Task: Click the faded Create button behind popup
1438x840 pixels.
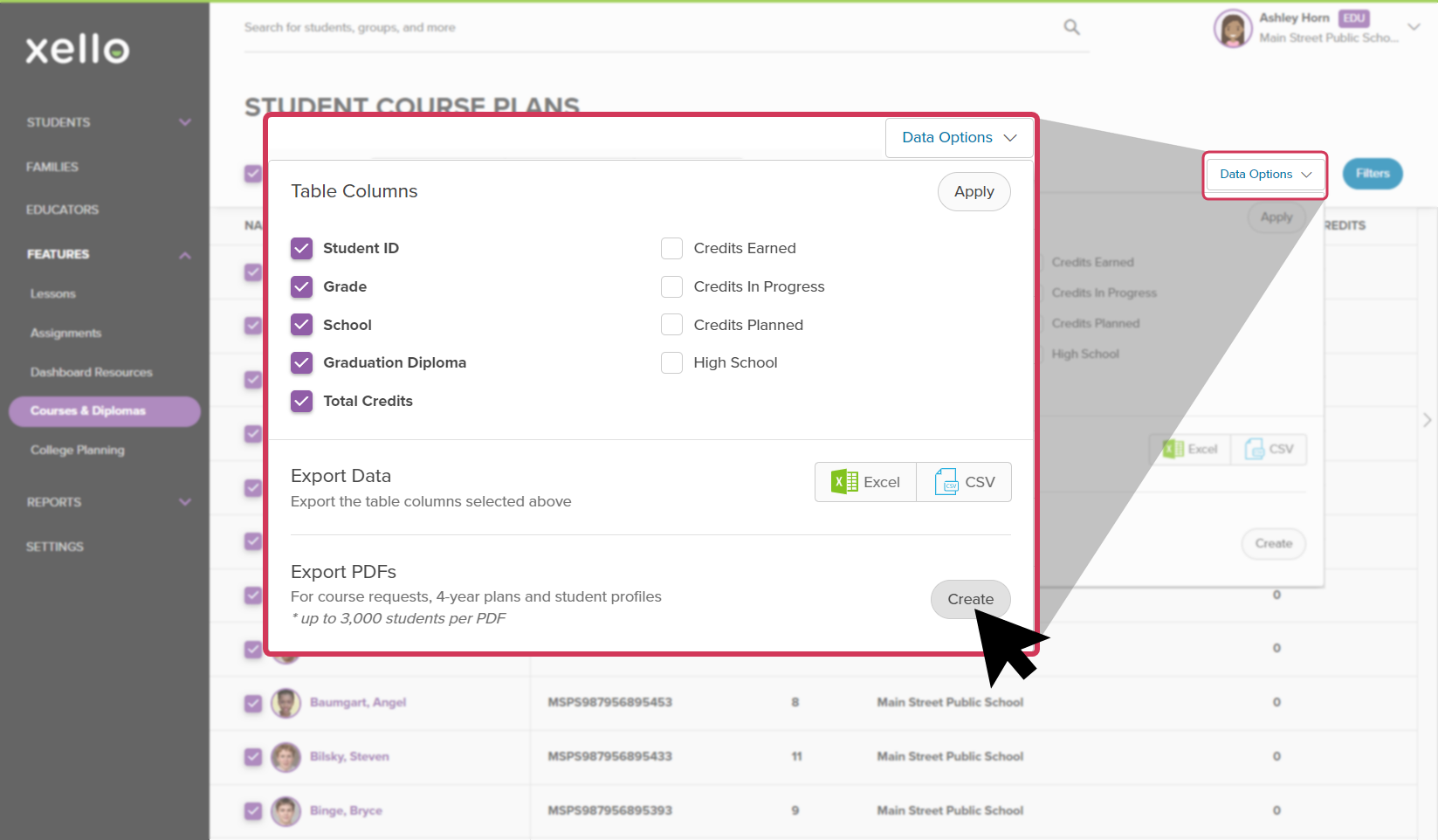Action: point(1274,544)
